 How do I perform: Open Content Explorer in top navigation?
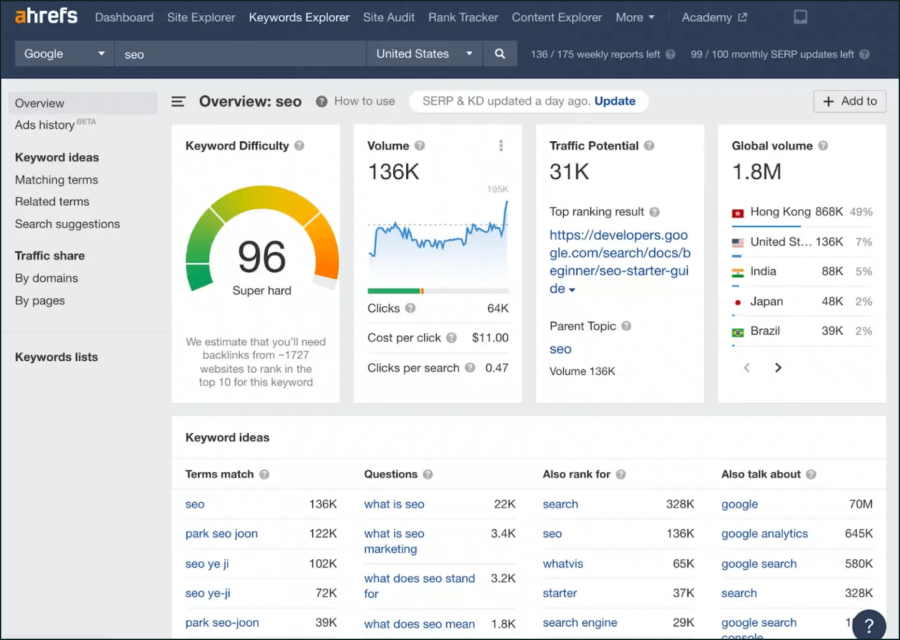coord(557,18)
